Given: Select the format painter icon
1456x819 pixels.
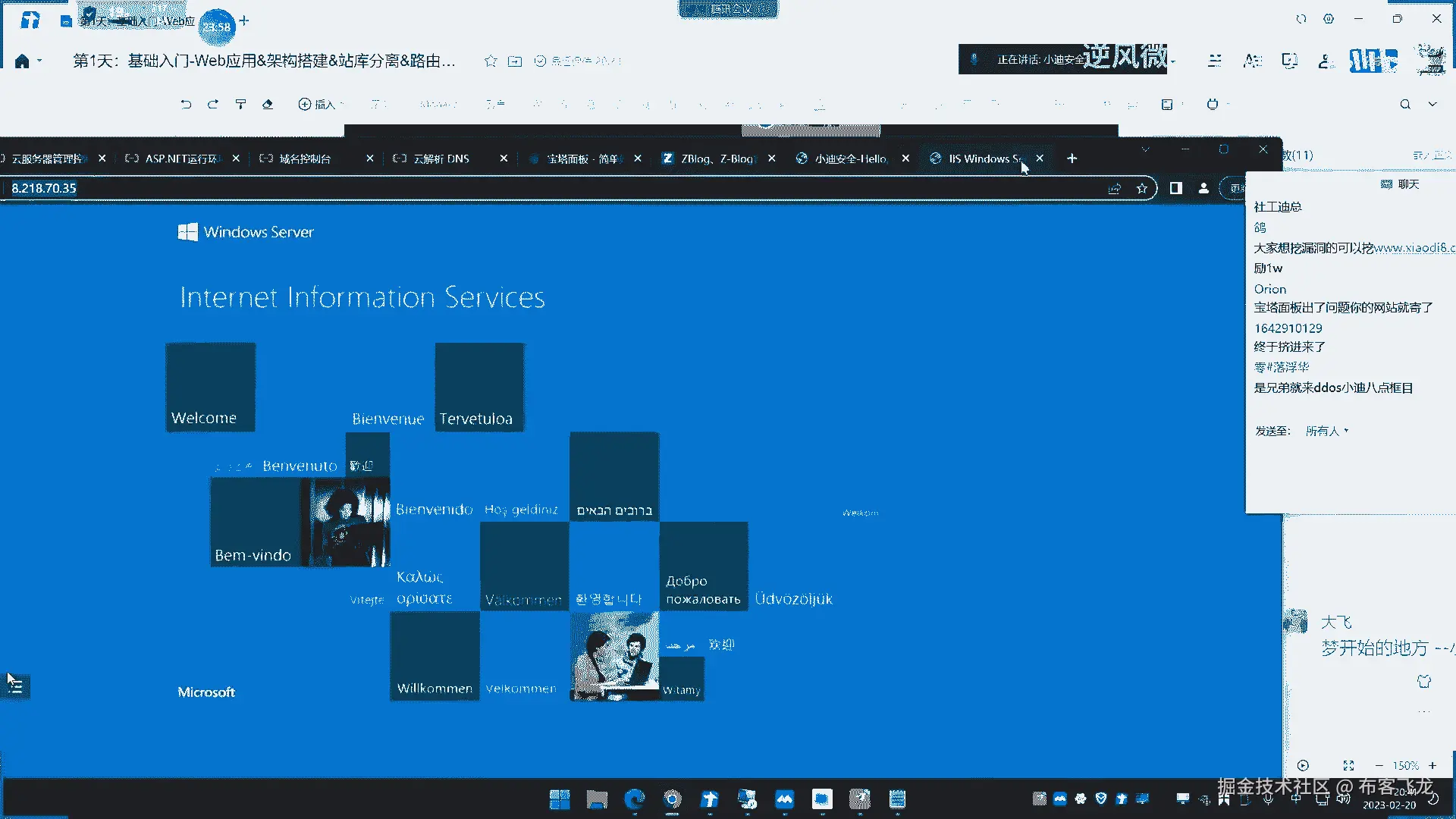Looking at the screenshot, I should pos(240,104).
